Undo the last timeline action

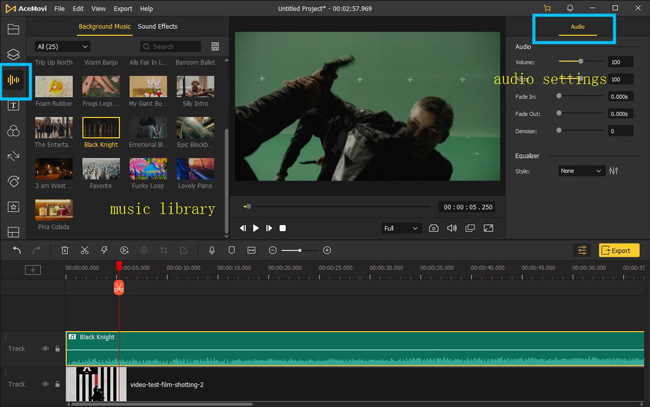point(17,250)
